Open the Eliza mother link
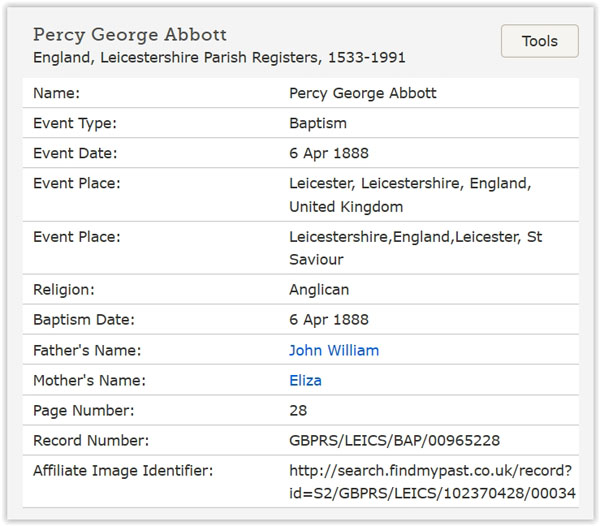 click(x=305, y=380)
